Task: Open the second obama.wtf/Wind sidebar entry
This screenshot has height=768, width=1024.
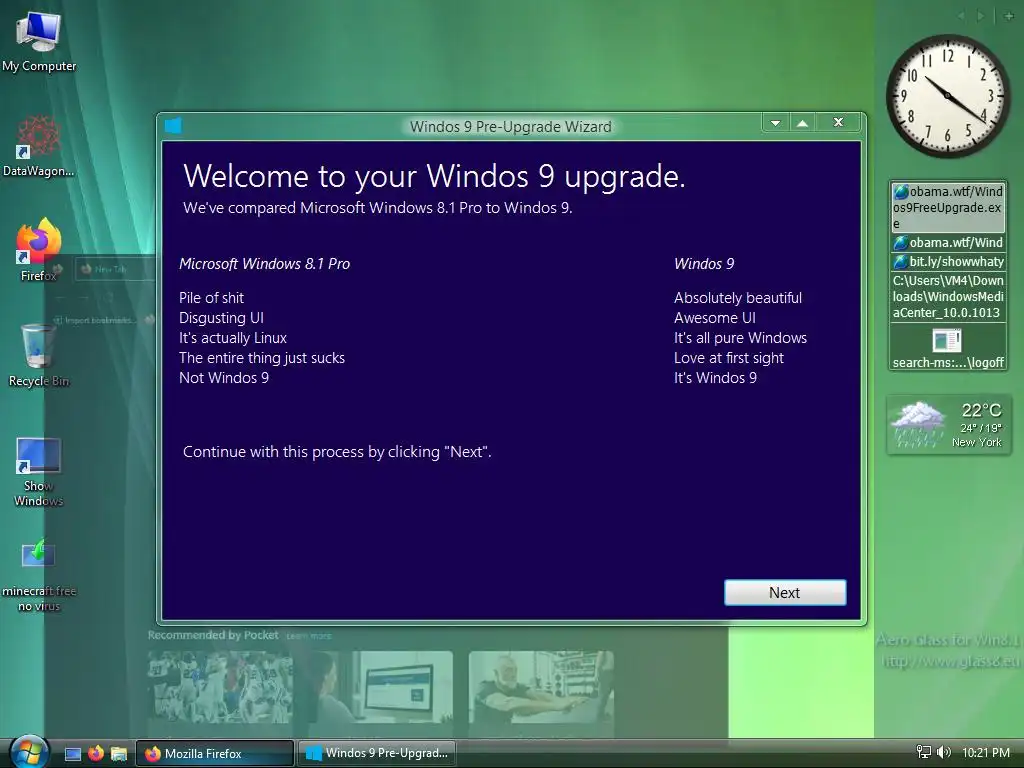Action: pyautogui.click(x=948, y=243)
